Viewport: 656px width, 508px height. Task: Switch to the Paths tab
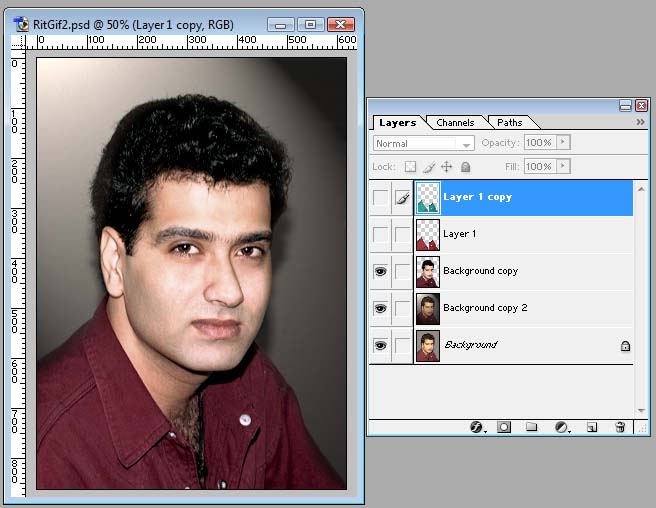pyautogui.click(x=510, y=123)
